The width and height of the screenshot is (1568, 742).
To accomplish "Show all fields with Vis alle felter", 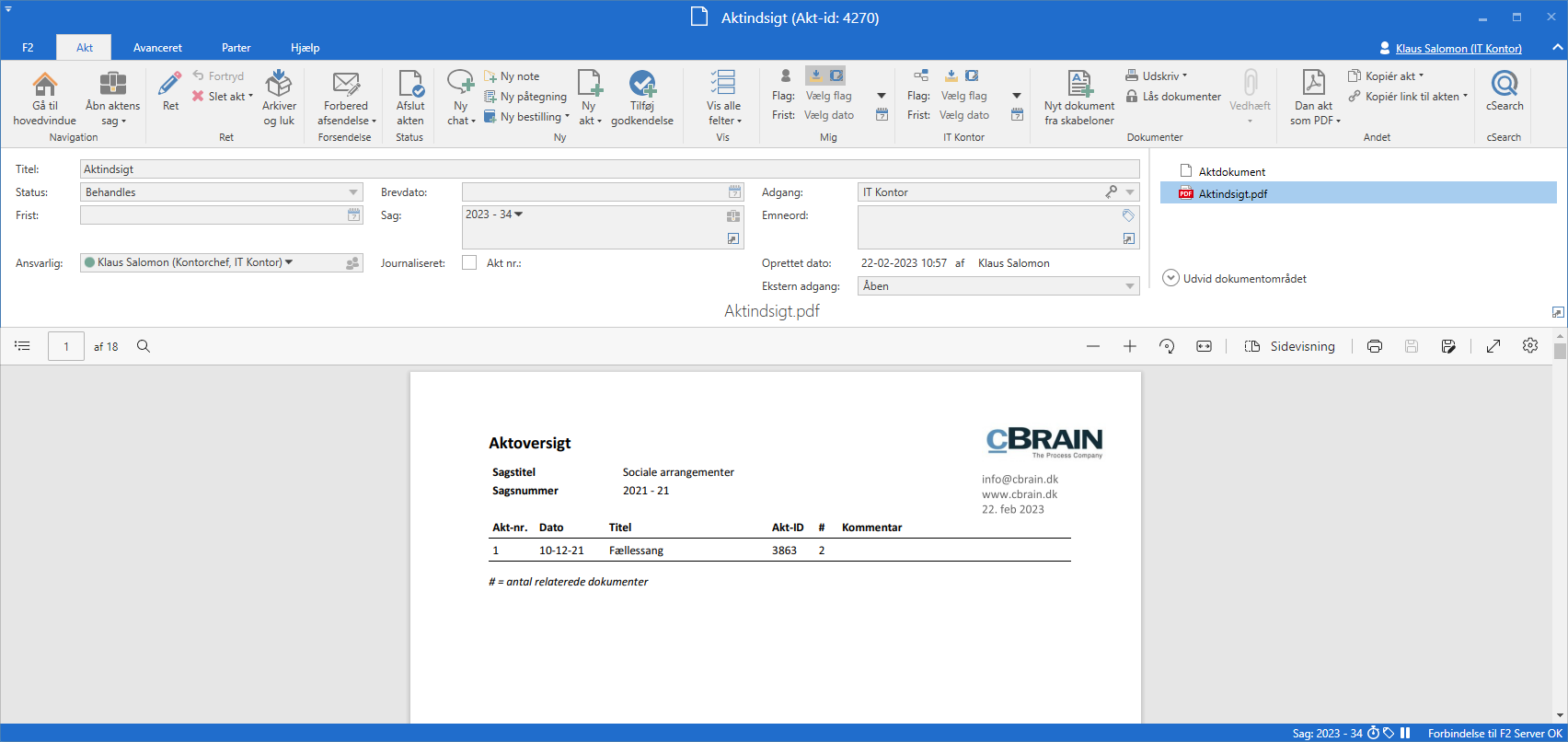I will (723, 98).
